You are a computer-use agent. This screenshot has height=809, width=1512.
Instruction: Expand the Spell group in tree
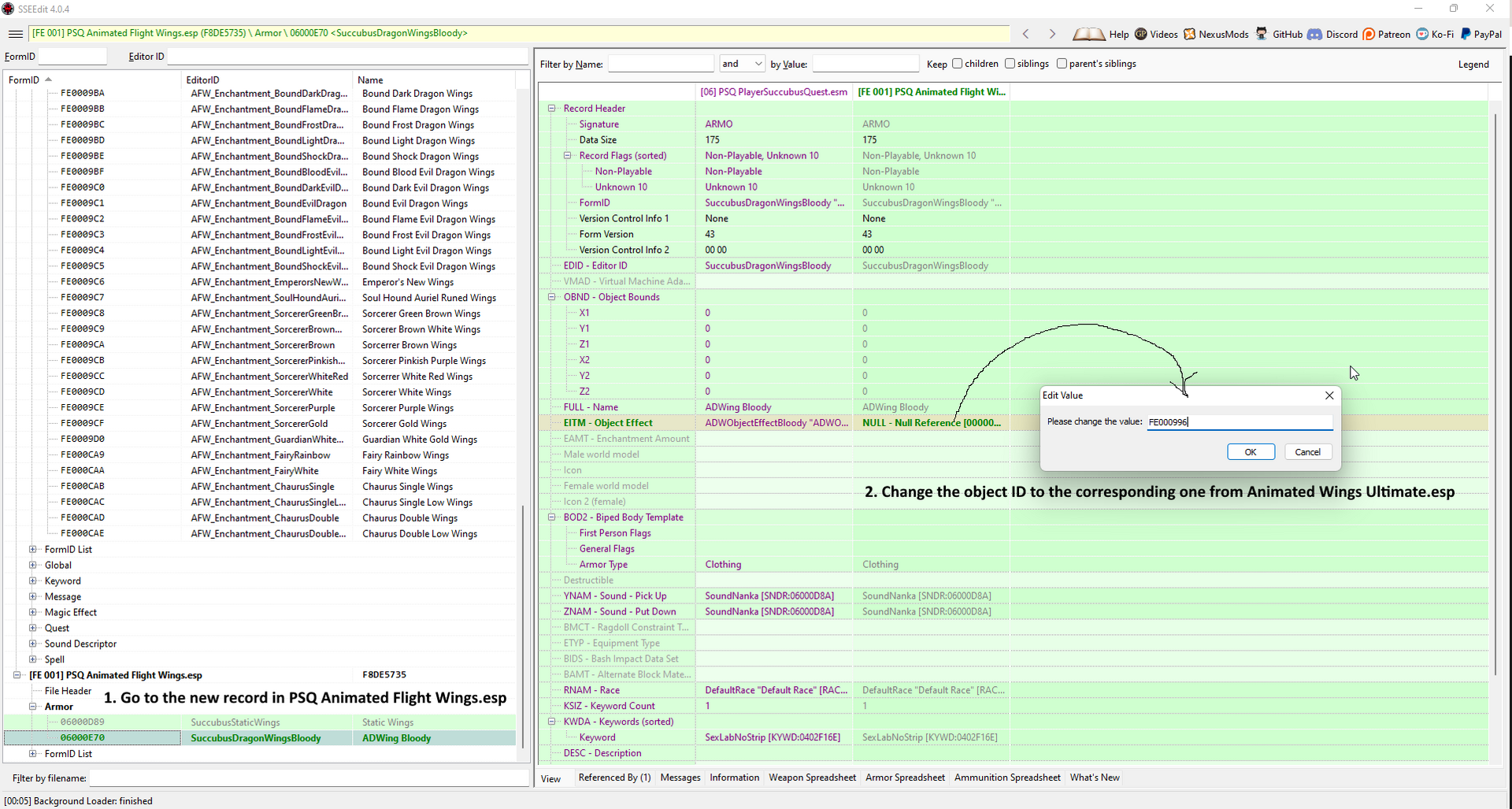pyautogui.click(x=32, y=659)
